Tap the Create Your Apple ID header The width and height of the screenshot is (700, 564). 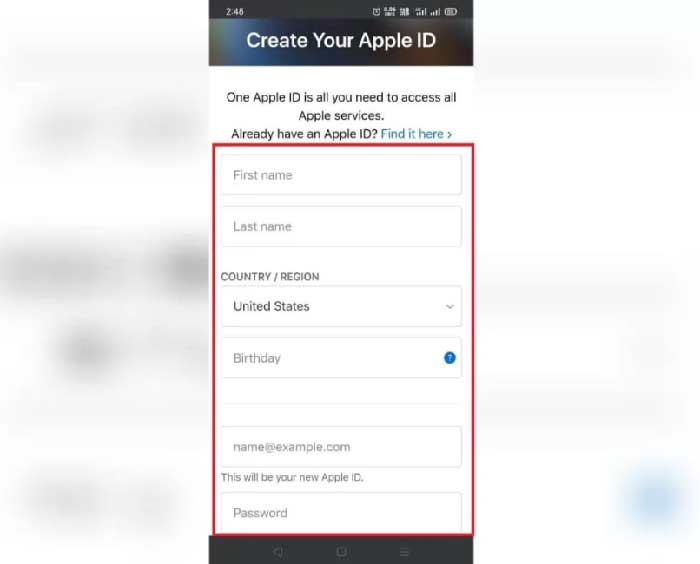(x=341, y=41)
